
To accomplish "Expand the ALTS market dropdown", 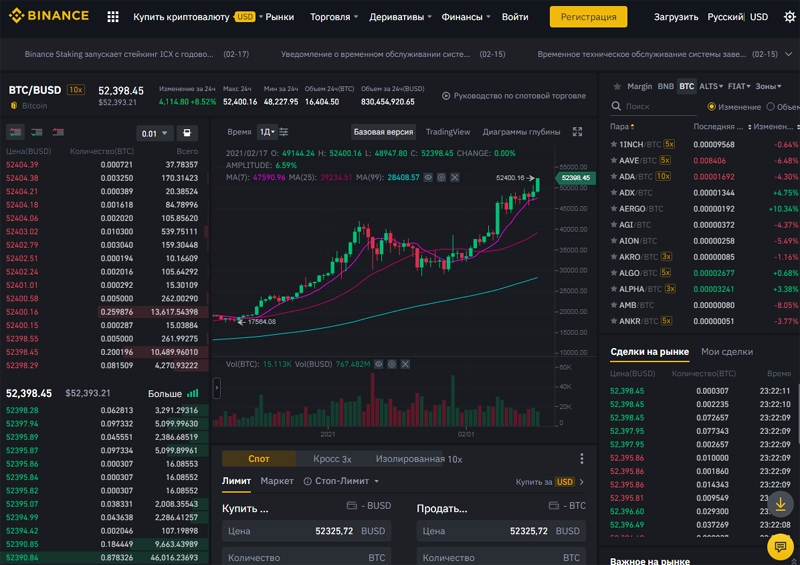I will point(711,87).
